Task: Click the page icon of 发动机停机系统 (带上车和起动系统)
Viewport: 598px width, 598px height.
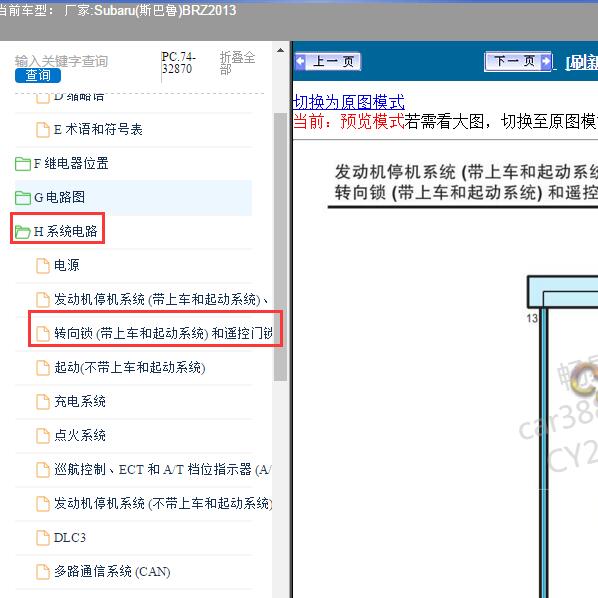Action: coord(43,300)
